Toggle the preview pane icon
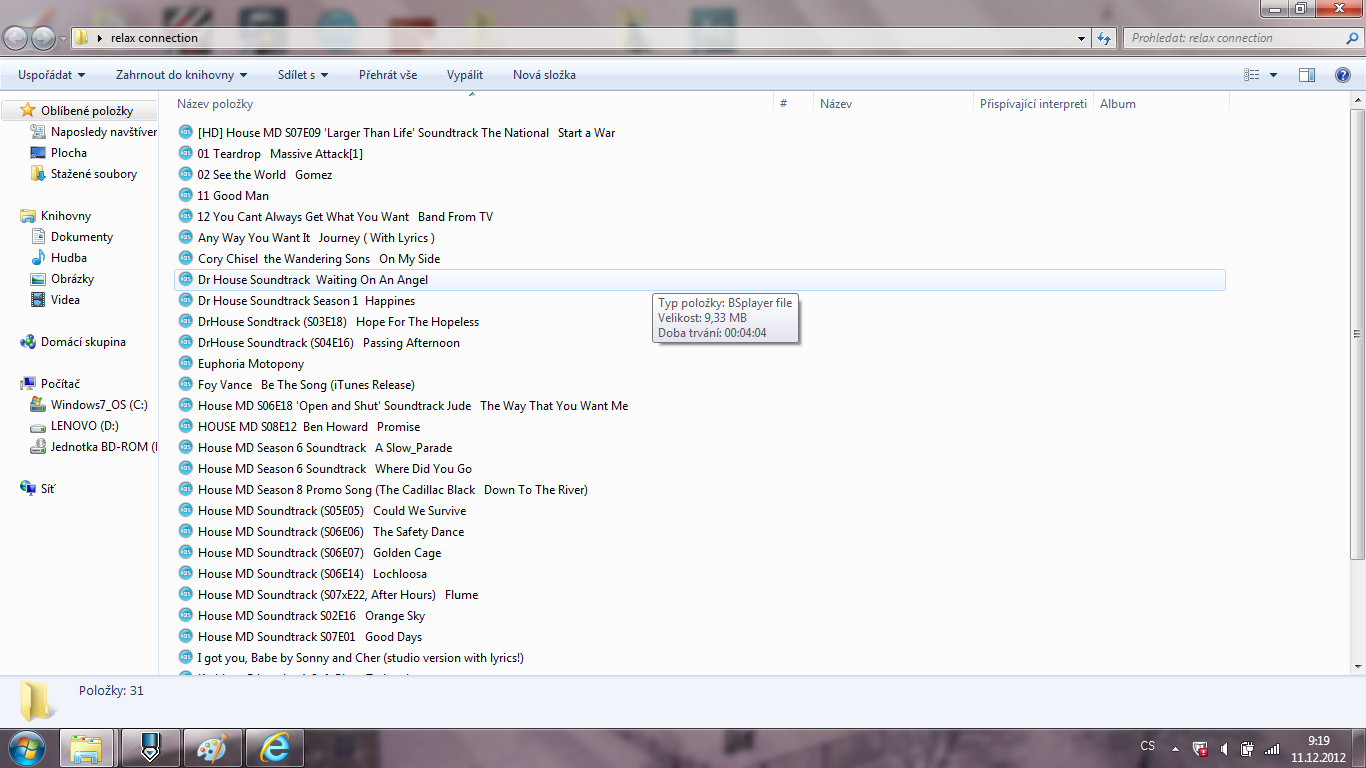 click(x=1306, y=75)
